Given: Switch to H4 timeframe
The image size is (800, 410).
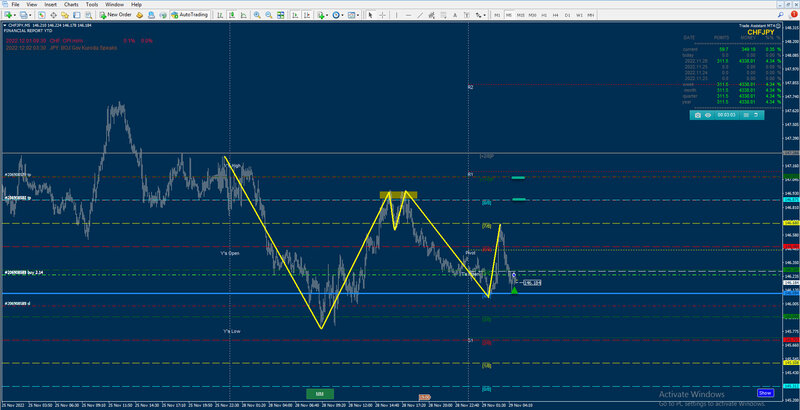Looking at the screenshot, I should (556, 15).
